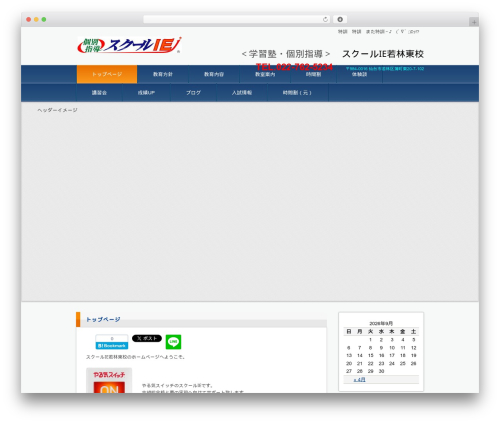Click the ヘッダーイメージ placeholder text

pyautogui.click(x=57, y=110)
